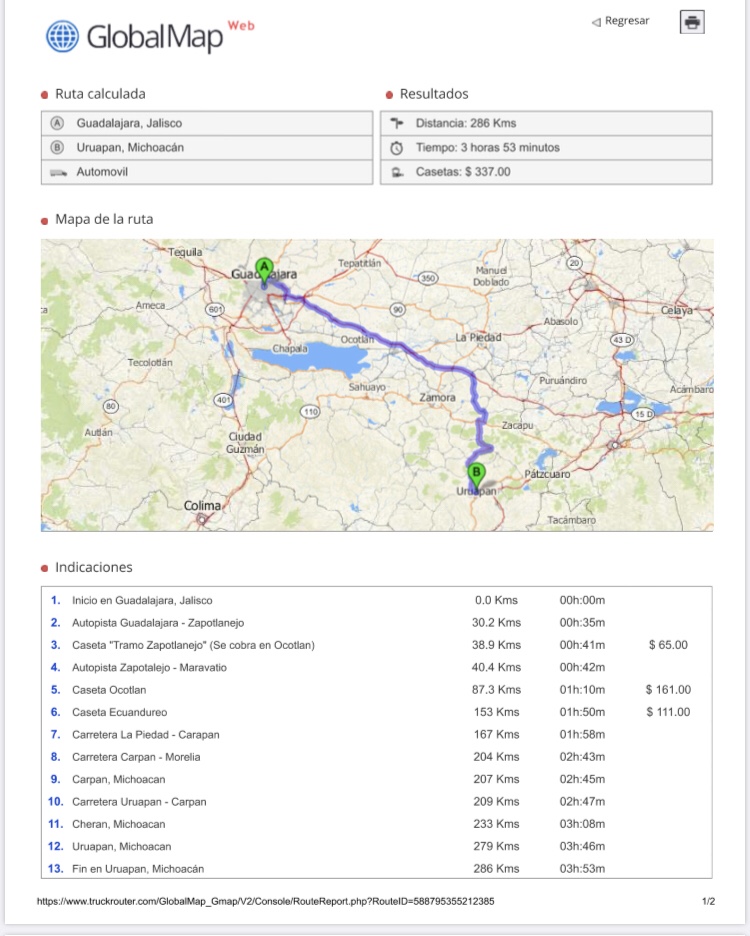Screen dimensions: 750x936
Task: Go back using the Regresar link
Action: [620, 21]
